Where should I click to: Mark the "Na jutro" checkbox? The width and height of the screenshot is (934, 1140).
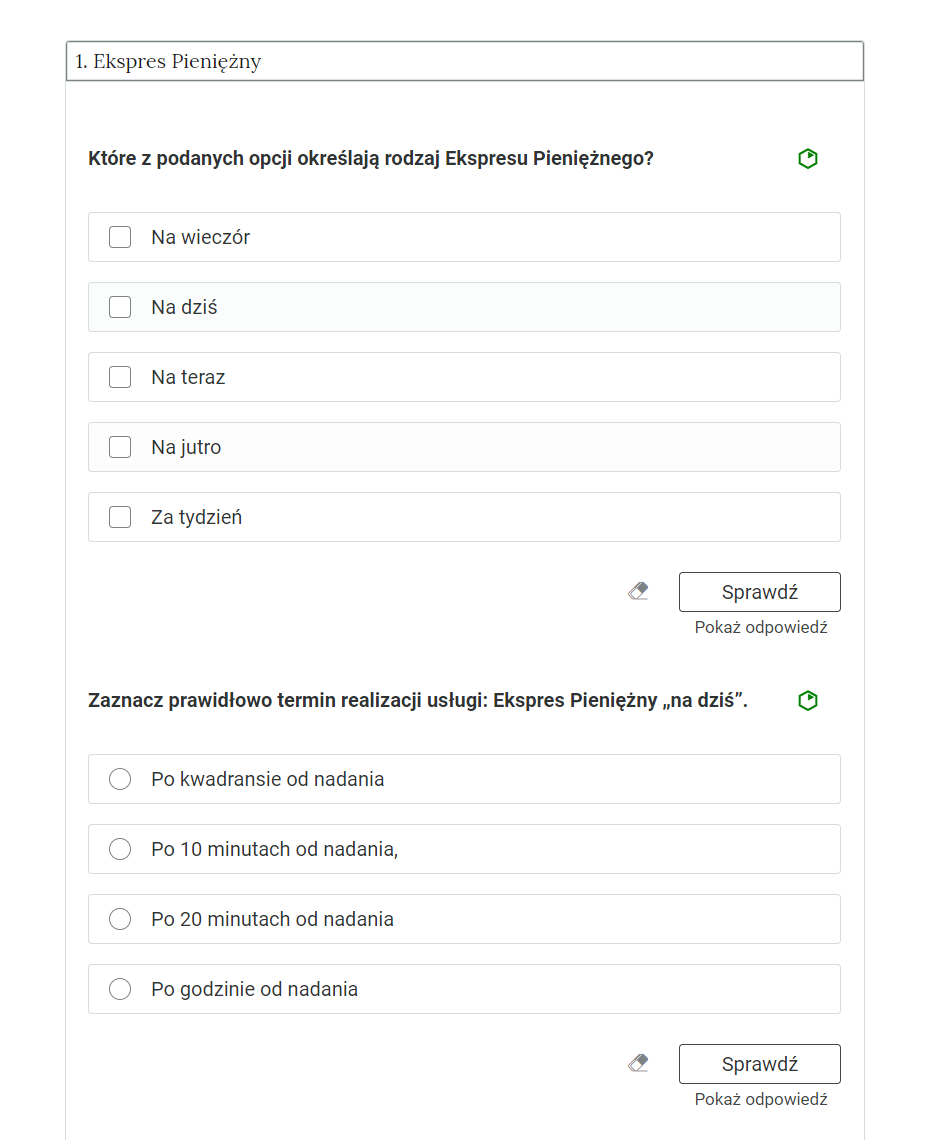tap(120, 447)
